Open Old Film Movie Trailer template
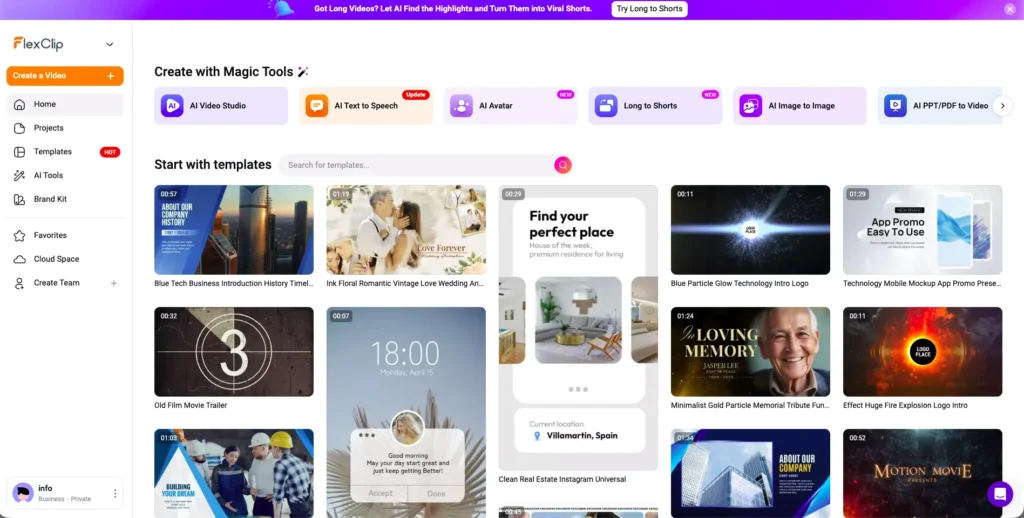The height and width of the screenshot is (518, 1024). click(x=234, y=351)
